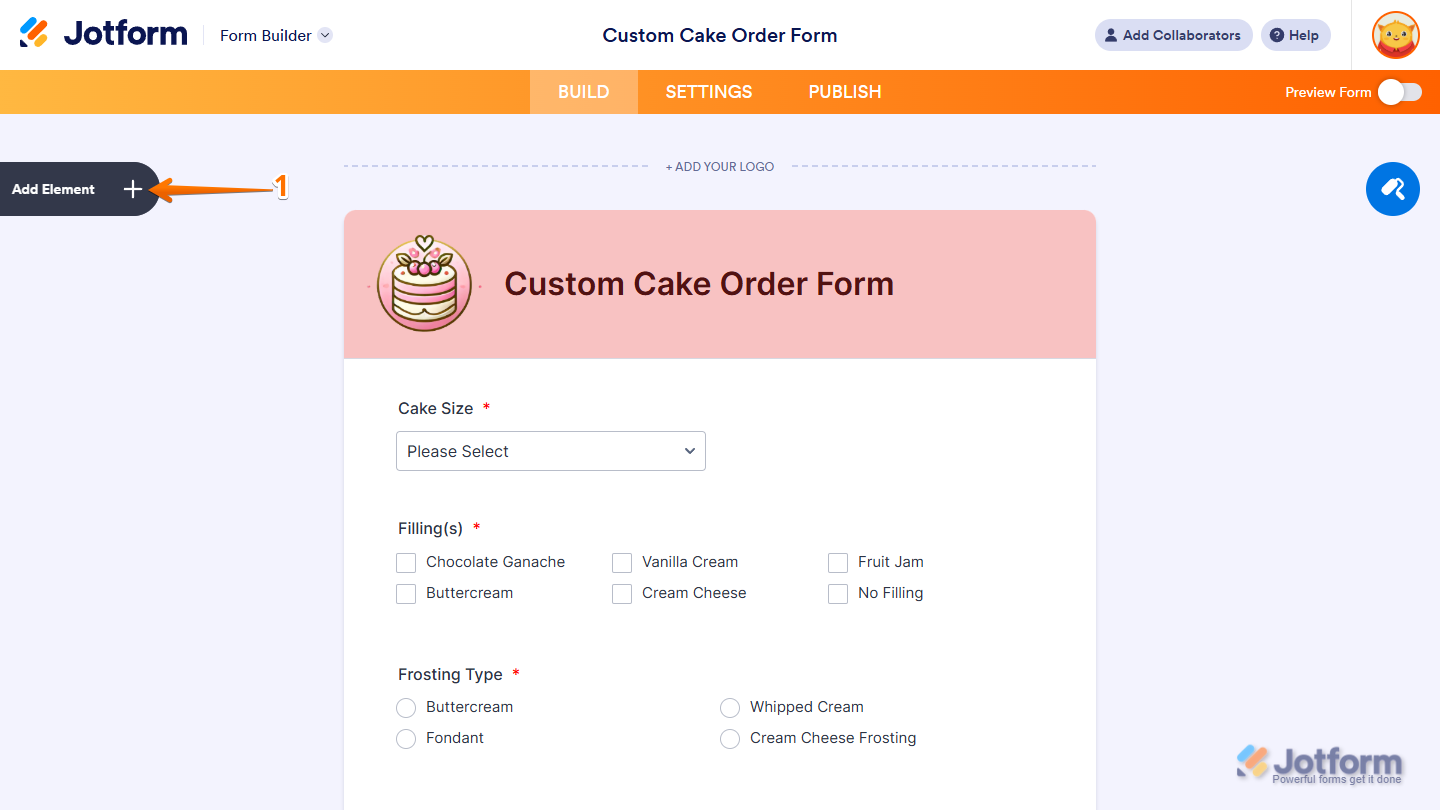The image size is (1440, 810).
Task: Open the Form Designer paint roller icon
Action: click(x=1392, y=189)
